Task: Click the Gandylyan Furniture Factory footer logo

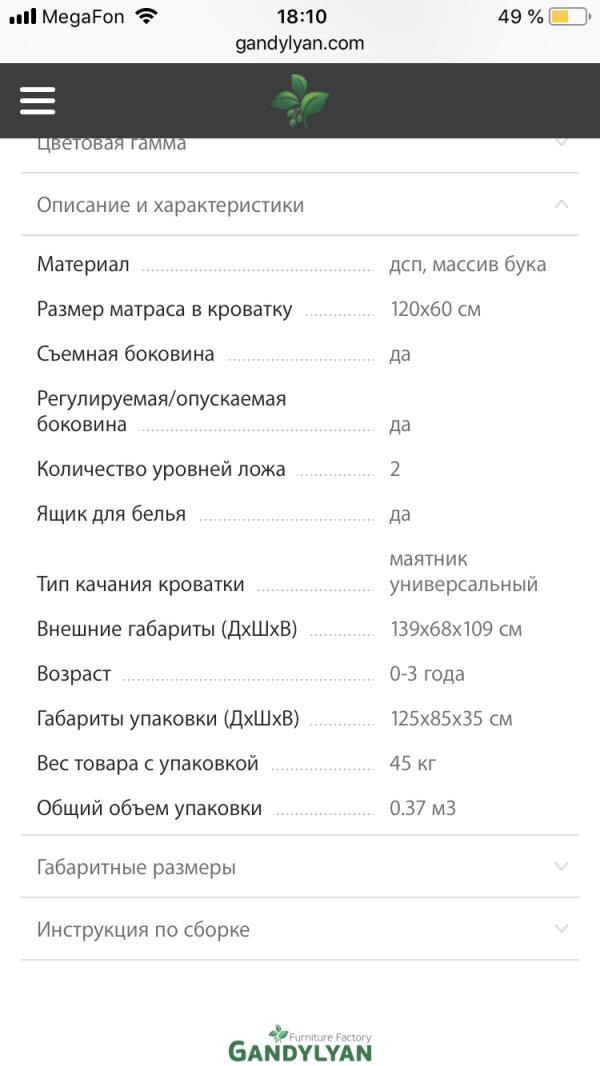Action: (300, 1043)
